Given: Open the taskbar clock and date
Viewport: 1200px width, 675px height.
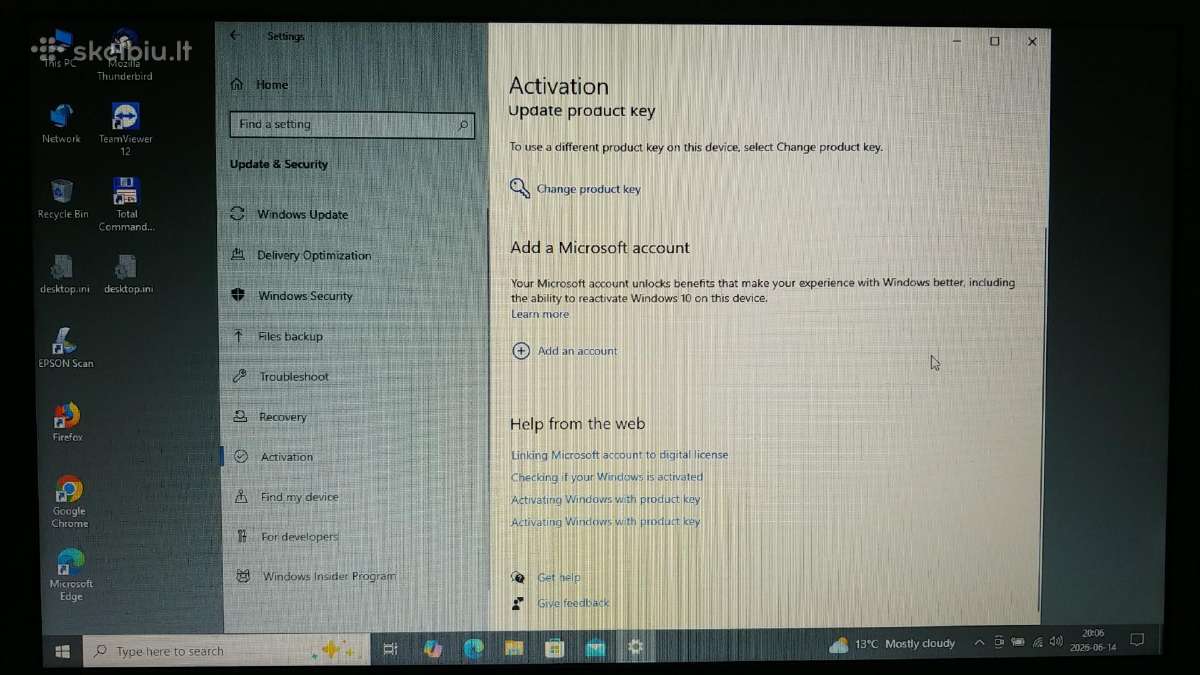Looking at the screenshot, I should pos(1092,639).
